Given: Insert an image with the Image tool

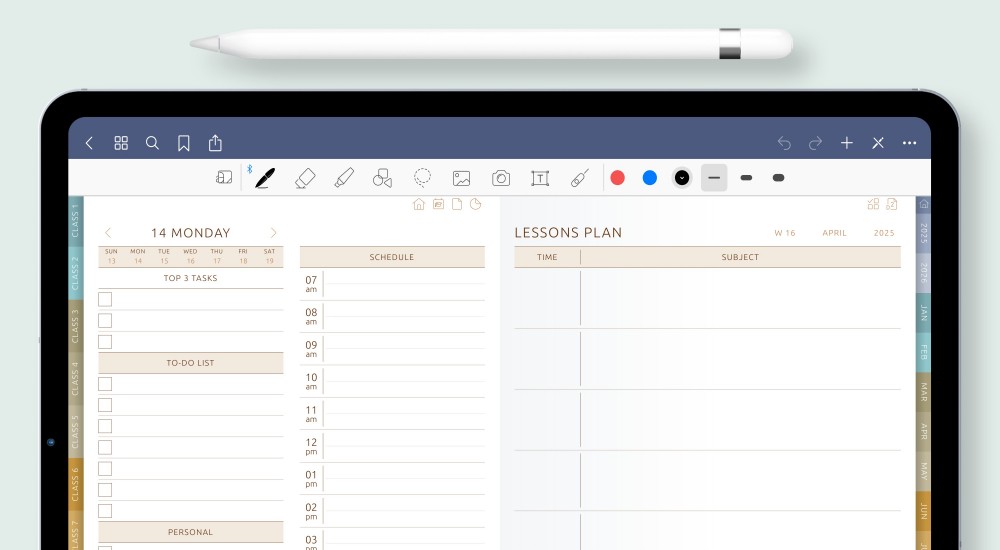Looking at the screenshot, I should (461, 178).
